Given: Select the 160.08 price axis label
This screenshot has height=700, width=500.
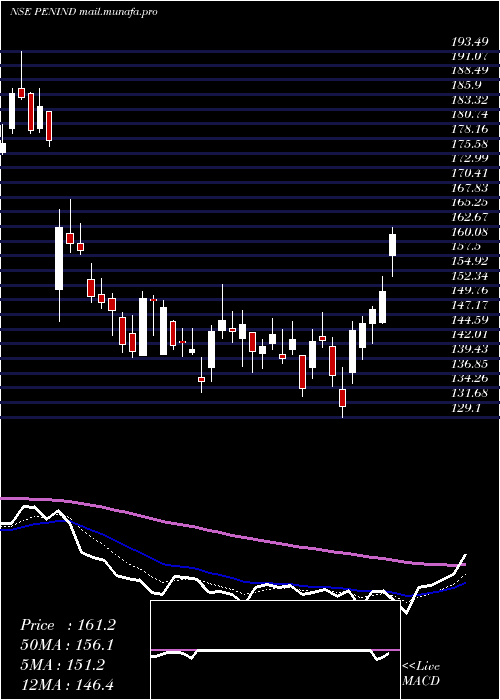Looking at the screenshot, I should [x=469, y=232].
